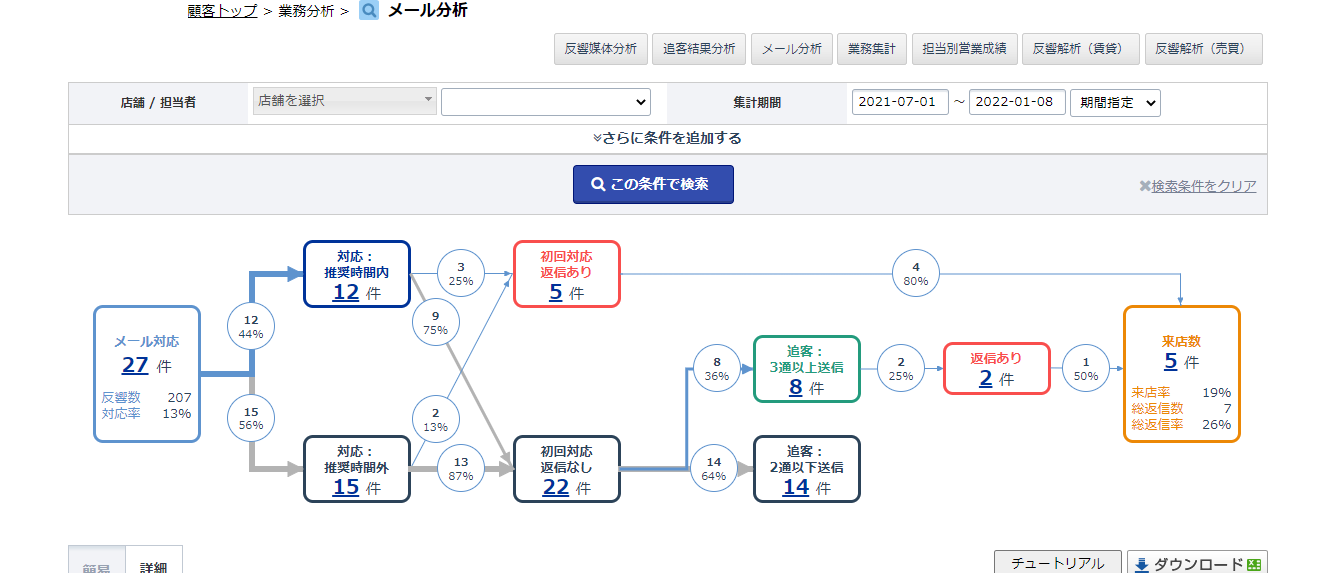Click the 22 件 count in 初回対応返信なし
Screen dimensions: 1339x573
556,487
